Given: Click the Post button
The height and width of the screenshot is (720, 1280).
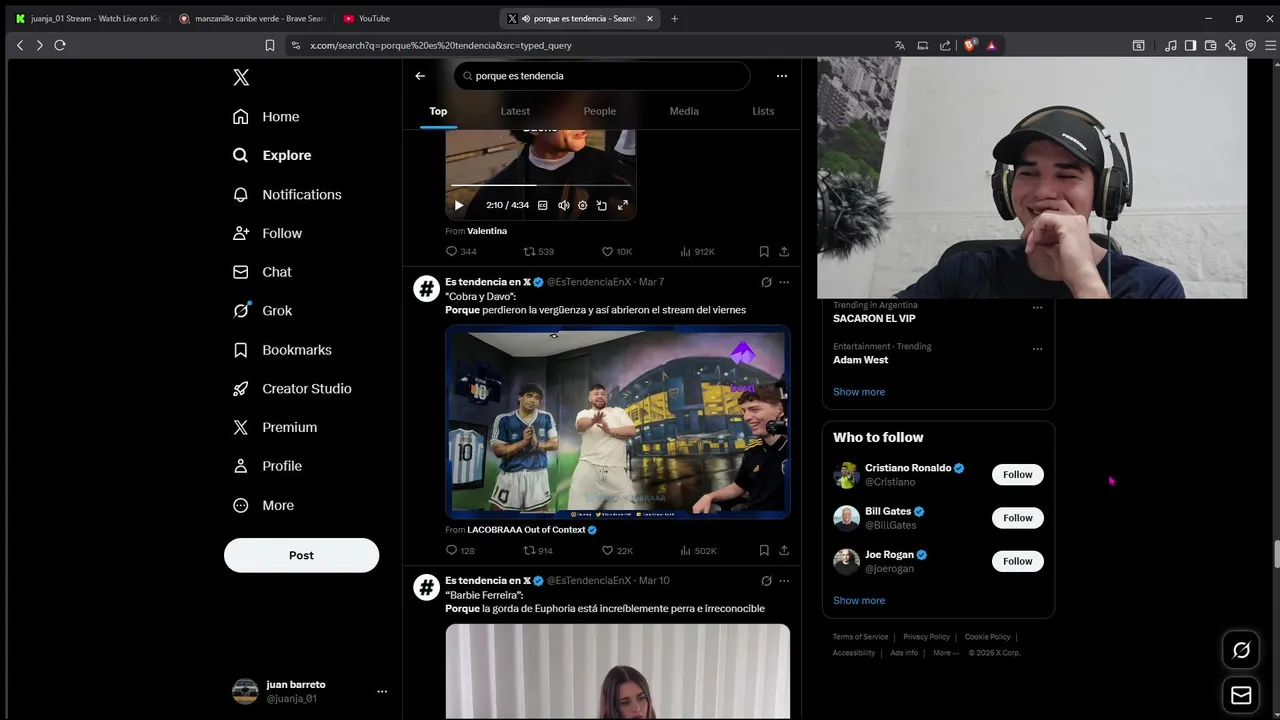Looking at the screenshot, I should tap(301, 555).
